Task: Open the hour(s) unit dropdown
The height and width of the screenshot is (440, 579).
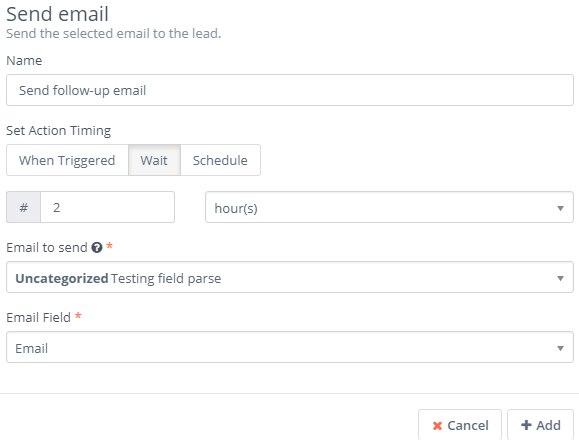Action: [x=389, y=207]
